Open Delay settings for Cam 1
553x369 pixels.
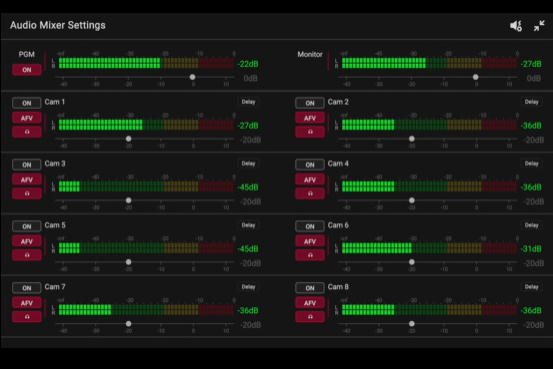248,102
